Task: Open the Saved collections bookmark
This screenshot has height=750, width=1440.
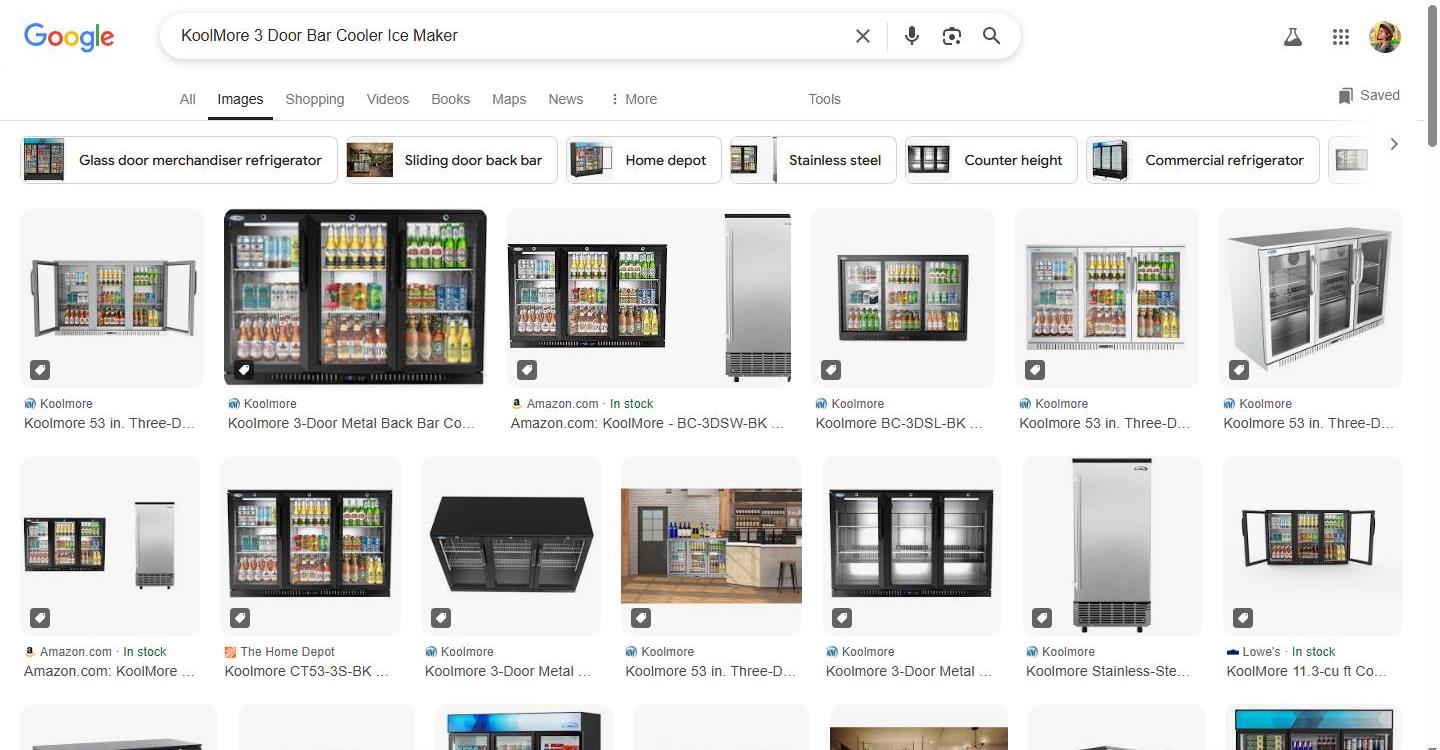Action: point(1369,96)
